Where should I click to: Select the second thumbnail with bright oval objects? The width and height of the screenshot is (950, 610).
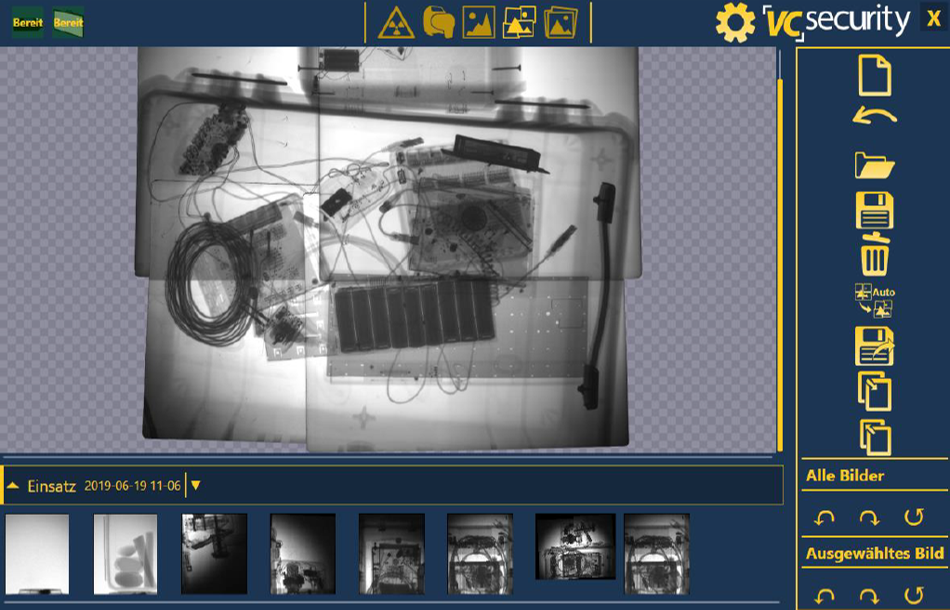tap(125, 554)
